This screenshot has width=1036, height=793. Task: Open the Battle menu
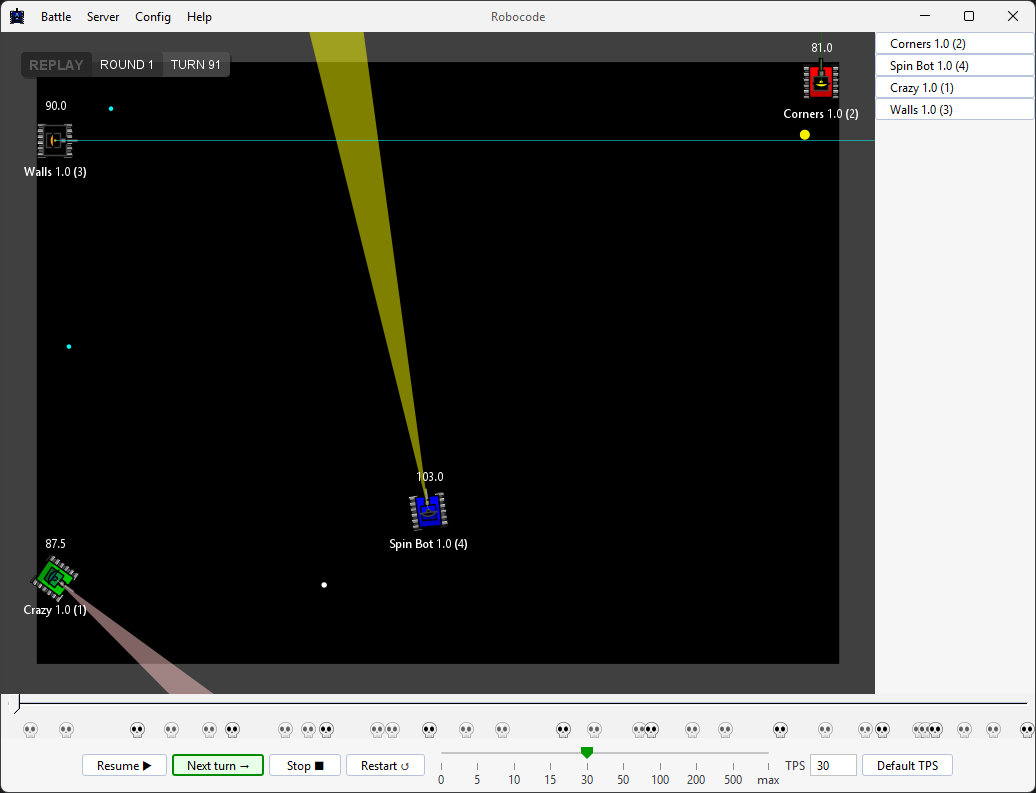pos(56,17)
